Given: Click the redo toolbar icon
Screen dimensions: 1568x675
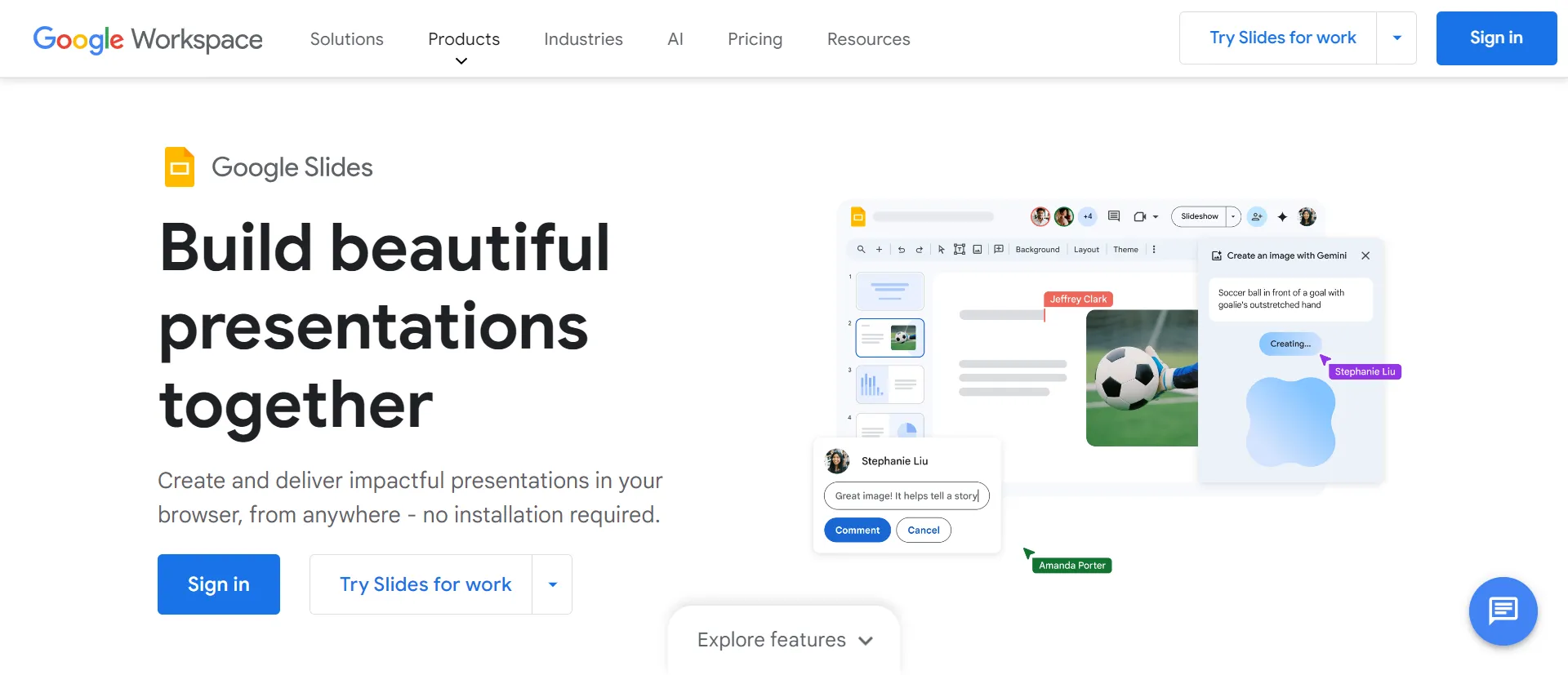Looking at the screenshot, I should point(920,250).
